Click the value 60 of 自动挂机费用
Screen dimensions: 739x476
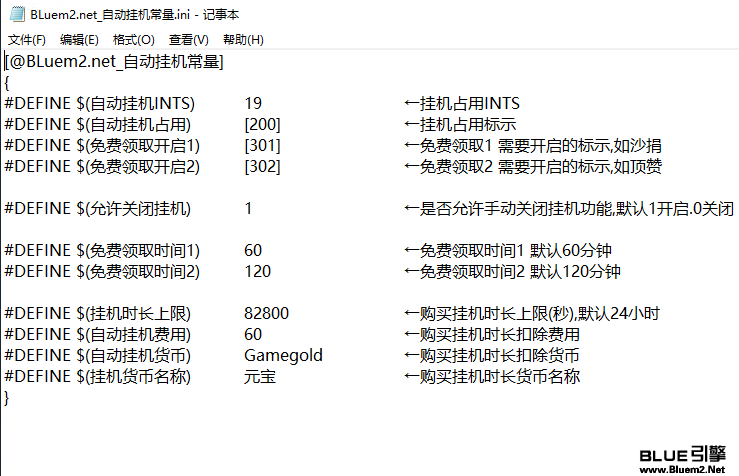(253, 335)
